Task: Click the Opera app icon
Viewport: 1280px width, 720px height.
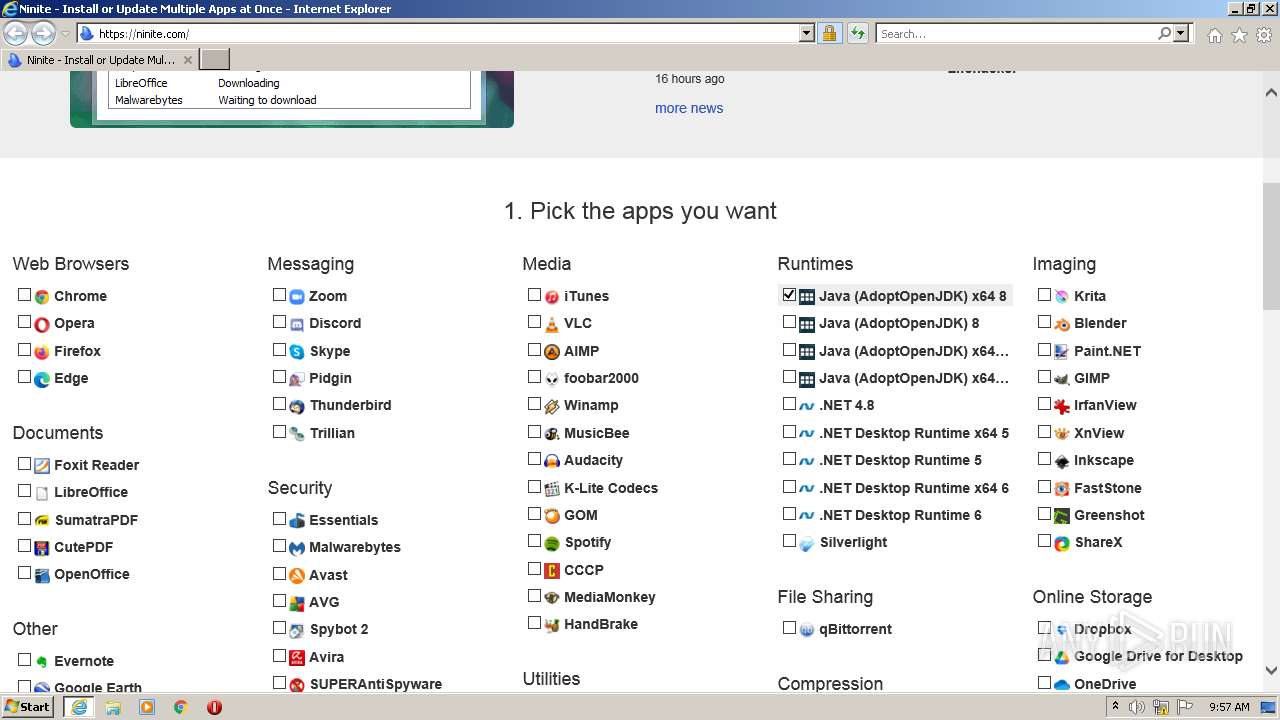Action: tap(42, 324)
